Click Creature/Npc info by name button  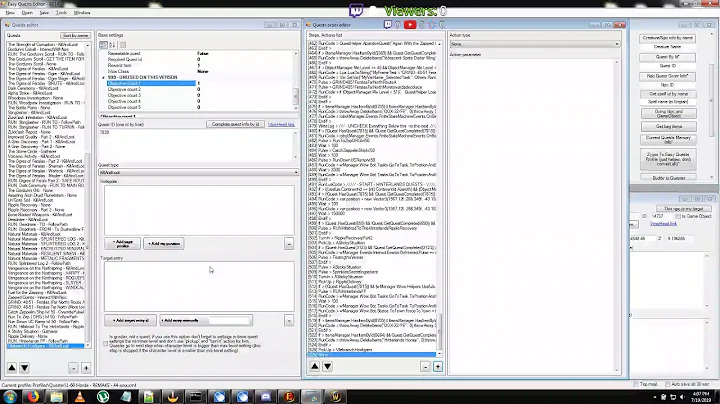668,38
